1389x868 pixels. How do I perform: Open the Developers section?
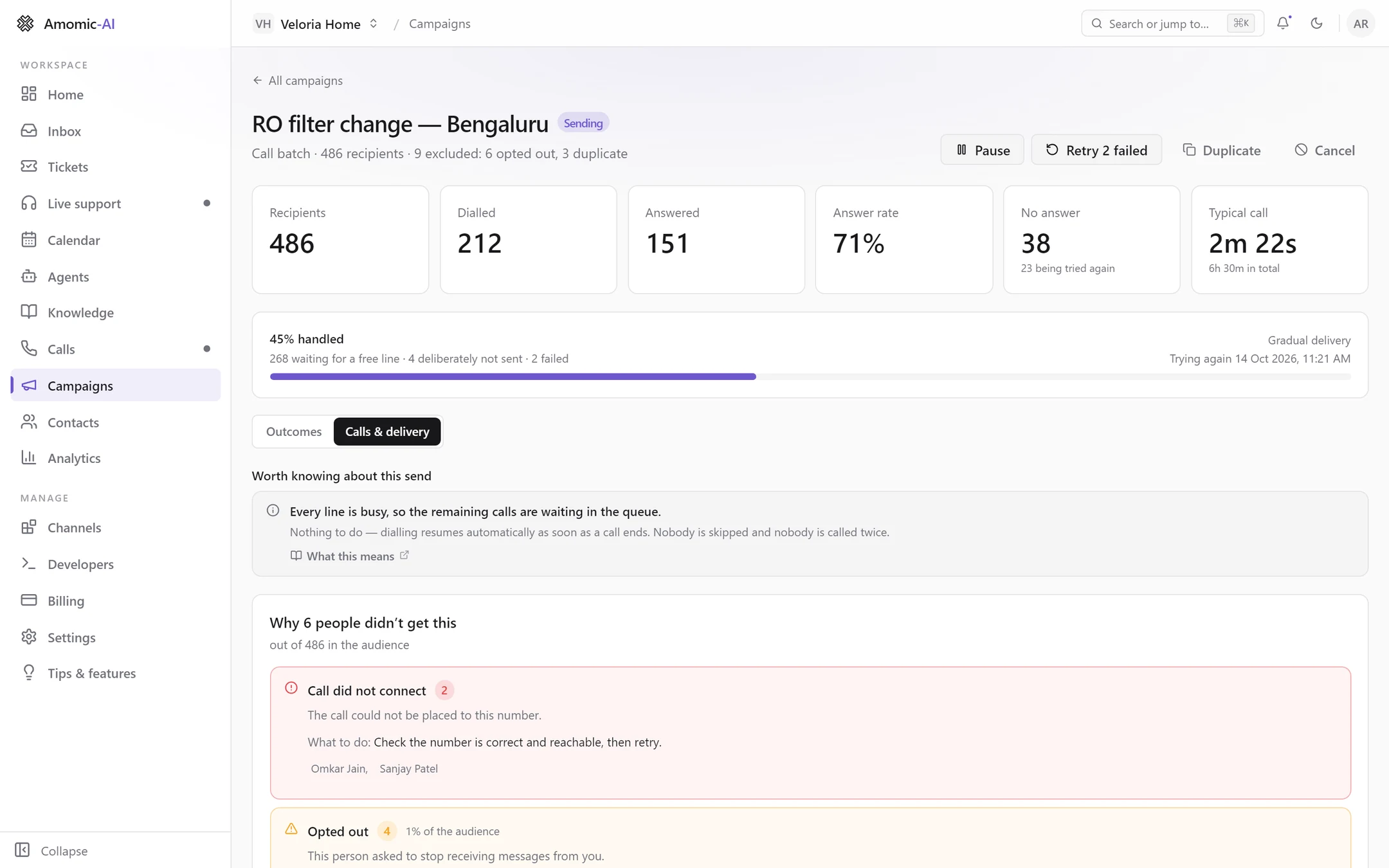[x=116, y=564]
